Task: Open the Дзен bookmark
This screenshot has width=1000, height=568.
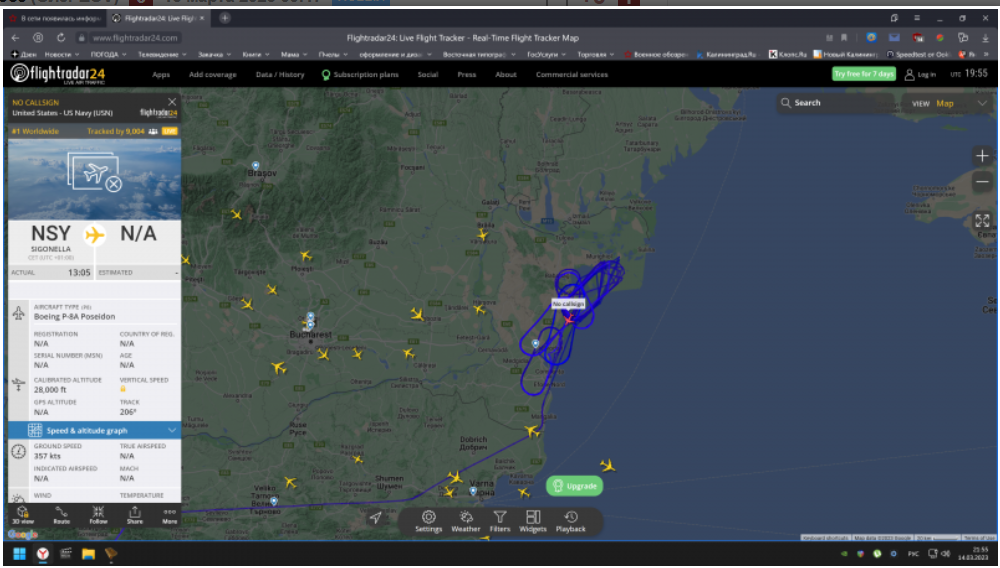Action: click(x=24, y=54)
